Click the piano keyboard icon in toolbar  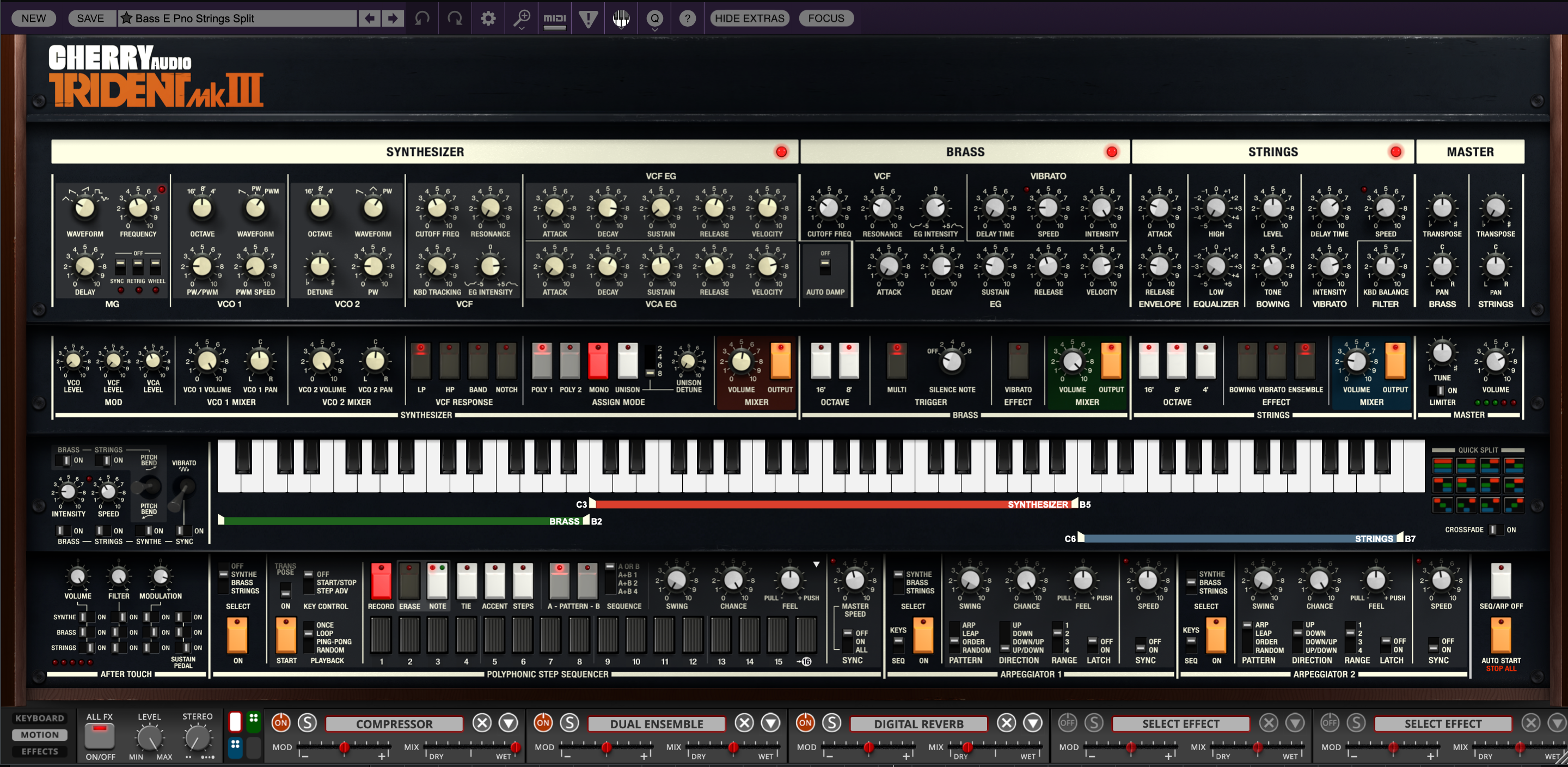point(621,19)
